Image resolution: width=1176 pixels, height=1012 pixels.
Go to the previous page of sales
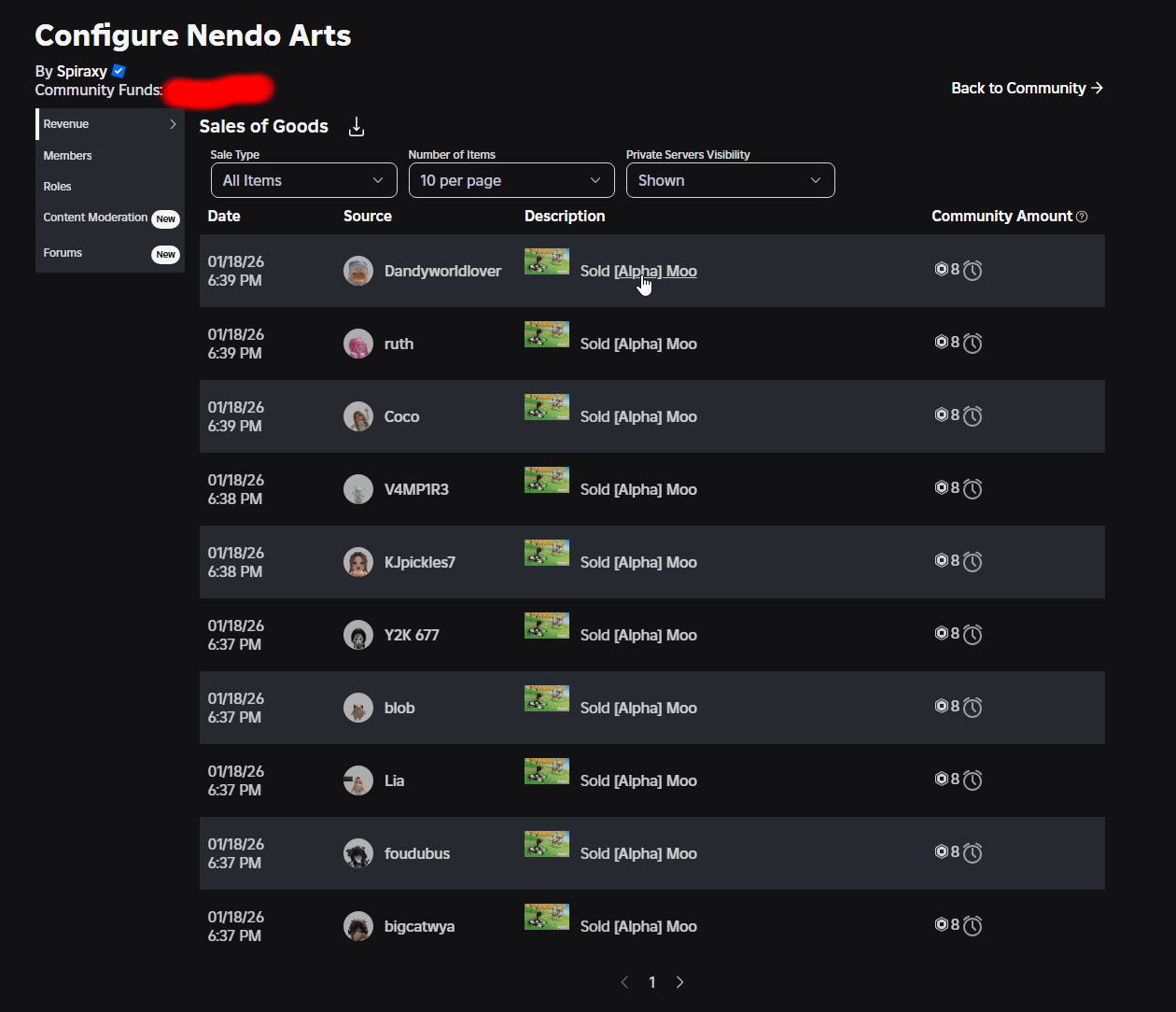coord(624,982)
